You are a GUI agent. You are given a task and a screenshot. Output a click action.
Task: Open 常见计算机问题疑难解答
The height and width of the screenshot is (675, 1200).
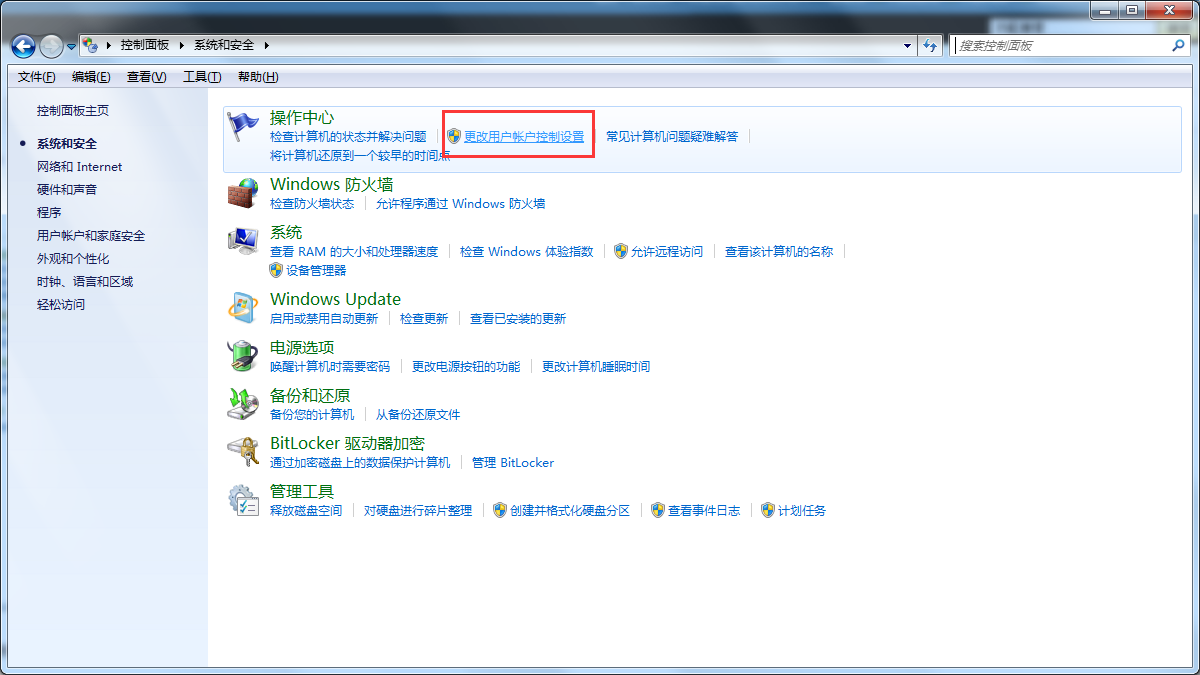672,137
